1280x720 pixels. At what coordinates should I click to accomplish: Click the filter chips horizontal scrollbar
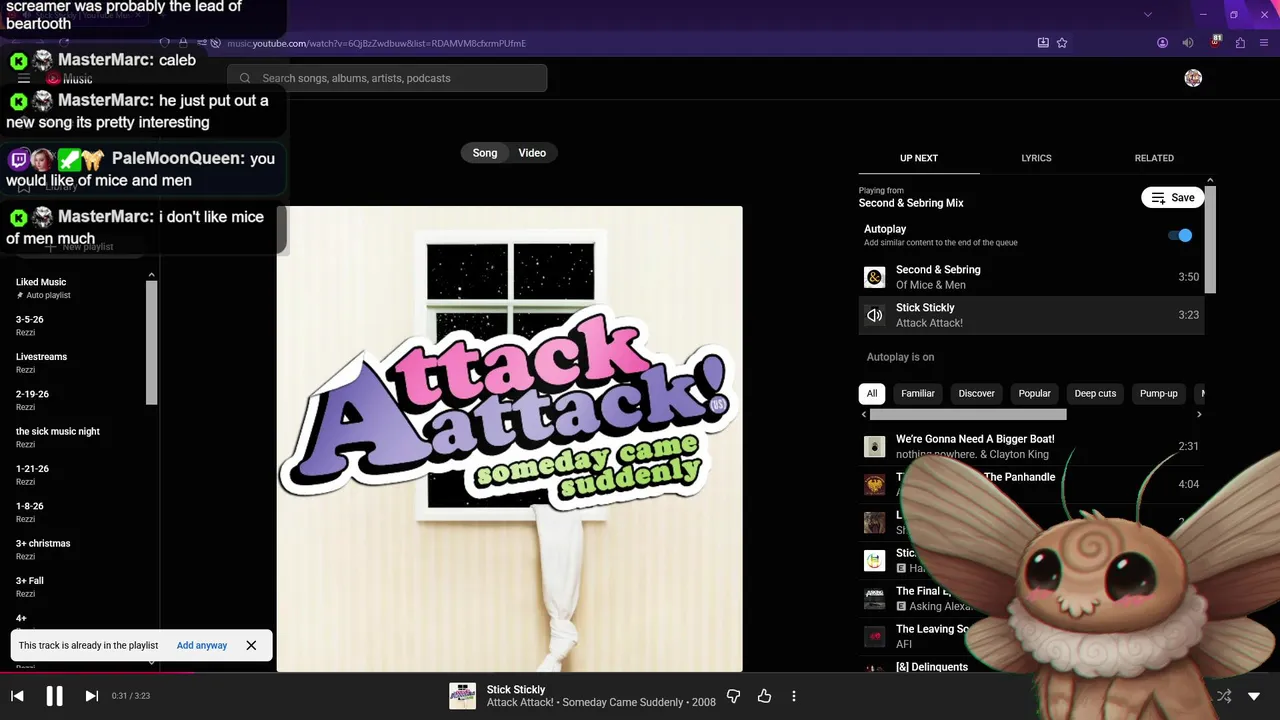tap(968, 414)
